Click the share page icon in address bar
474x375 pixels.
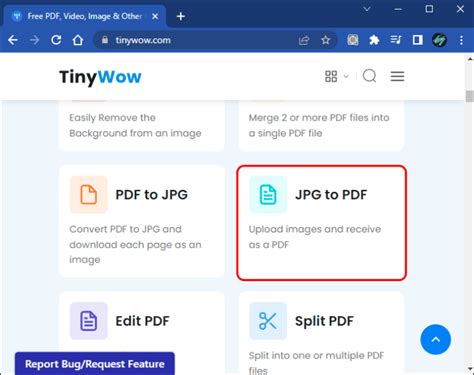[304, 40]
